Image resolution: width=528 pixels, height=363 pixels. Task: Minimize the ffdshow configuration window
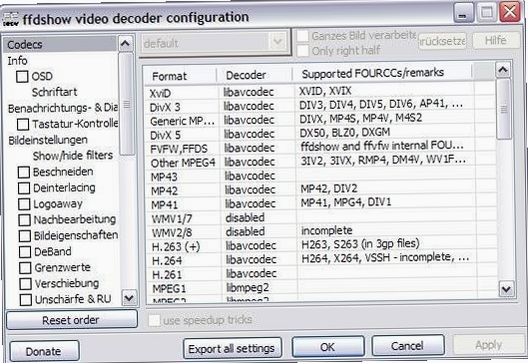(x=464, y=13)
